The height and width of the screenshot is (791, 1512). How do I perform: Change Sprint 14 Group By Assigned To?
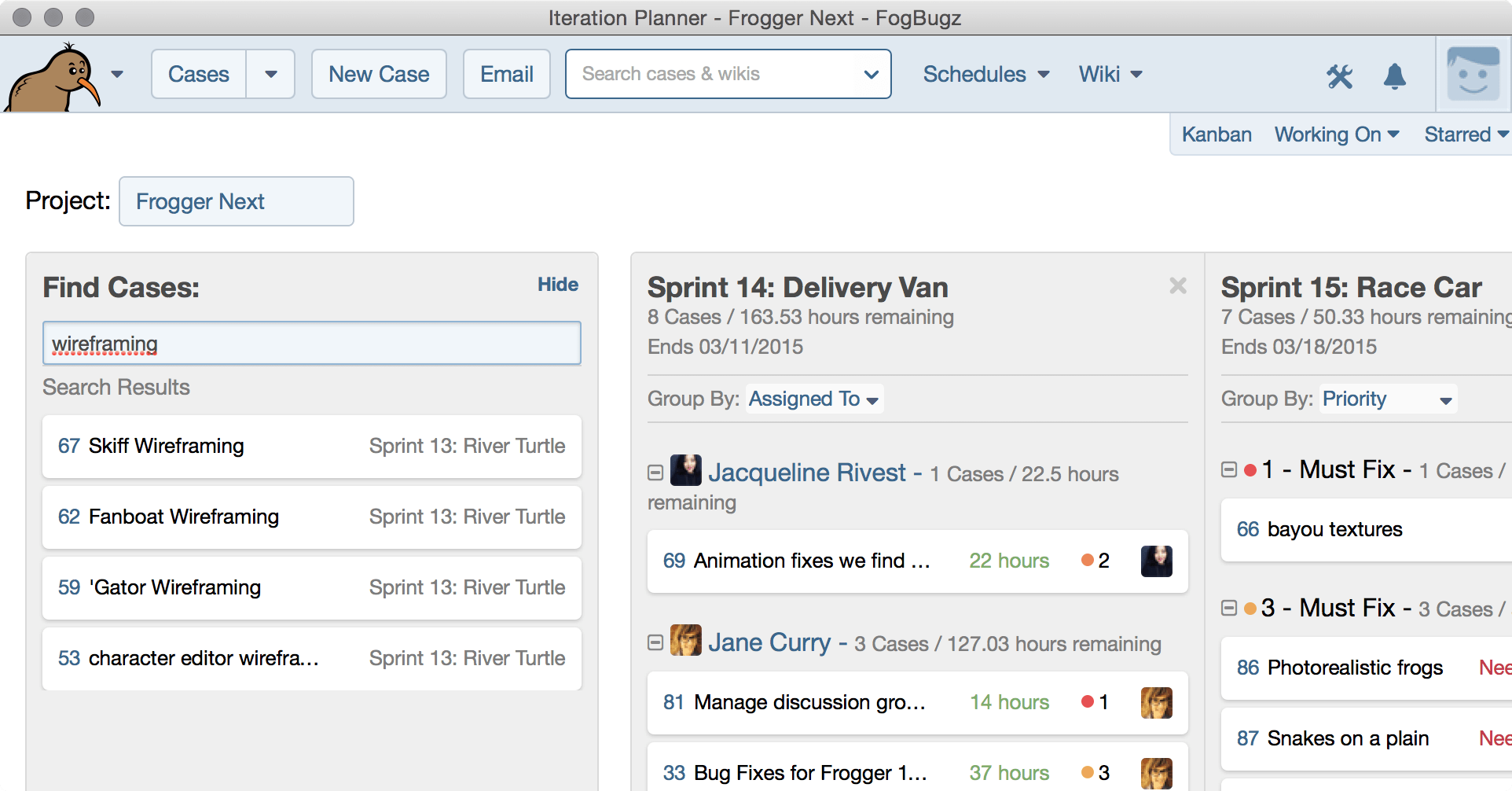(814, 399)
